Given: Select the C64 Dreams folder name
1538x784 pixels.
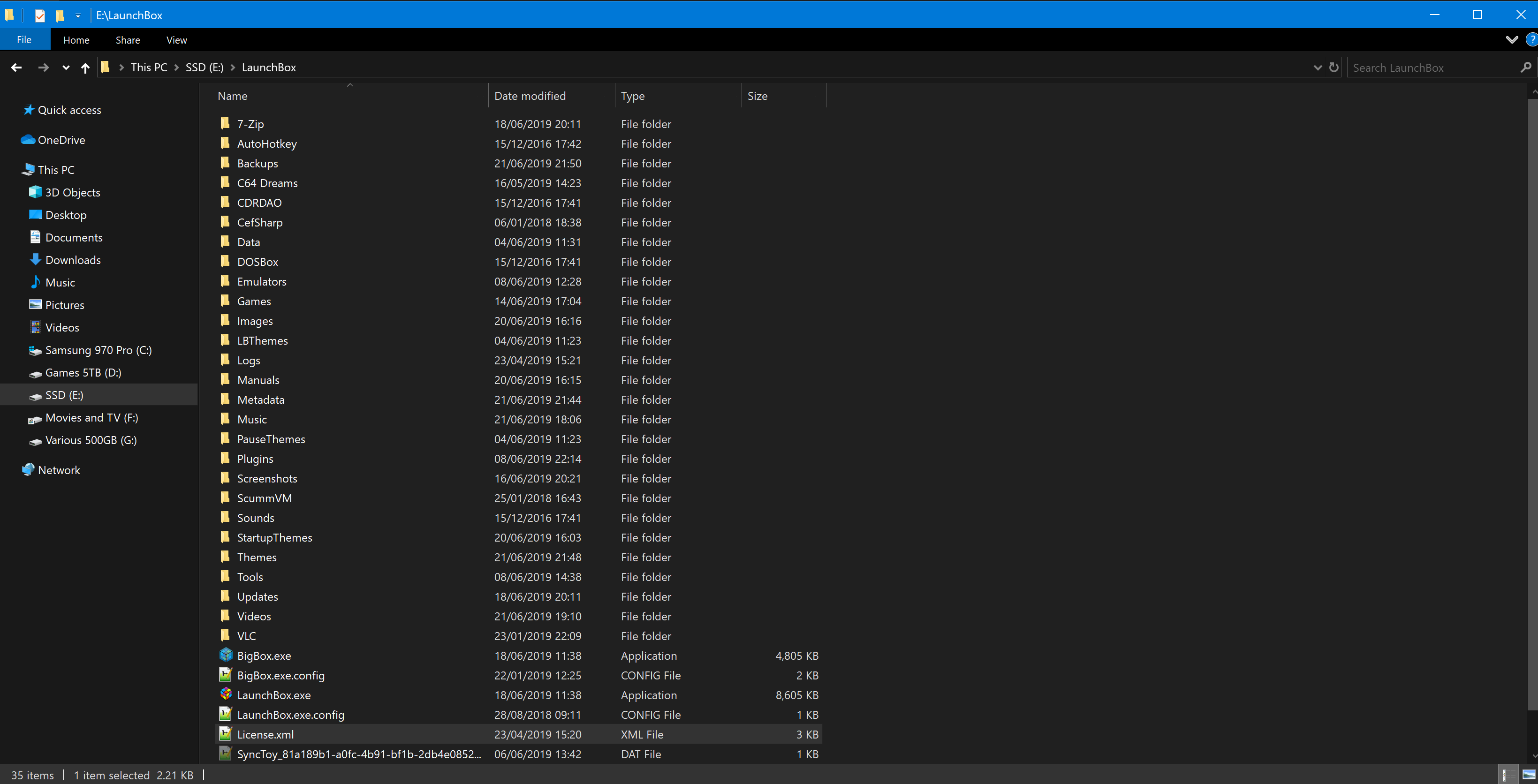Looking at the screenshot, I should pos(267,182).
